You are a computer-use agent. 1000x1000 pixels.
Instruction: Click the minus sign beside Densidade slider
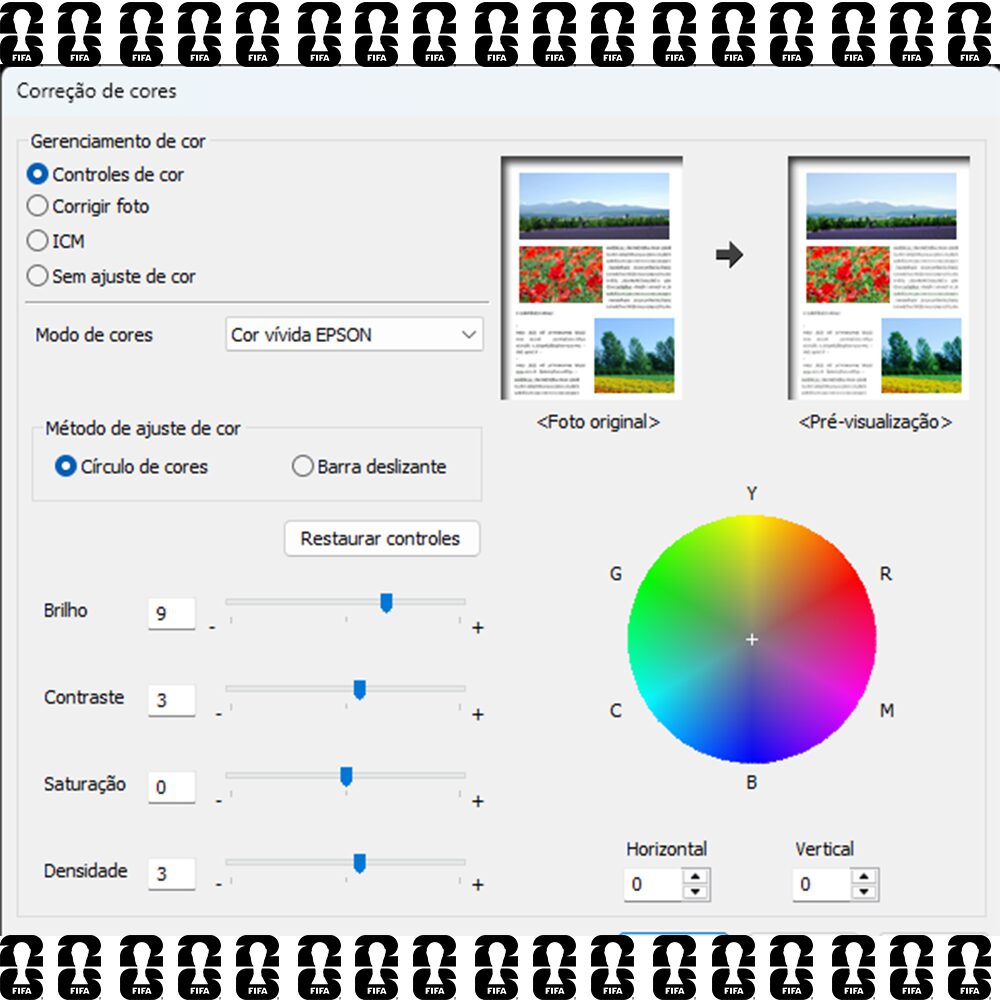point(219,885)
